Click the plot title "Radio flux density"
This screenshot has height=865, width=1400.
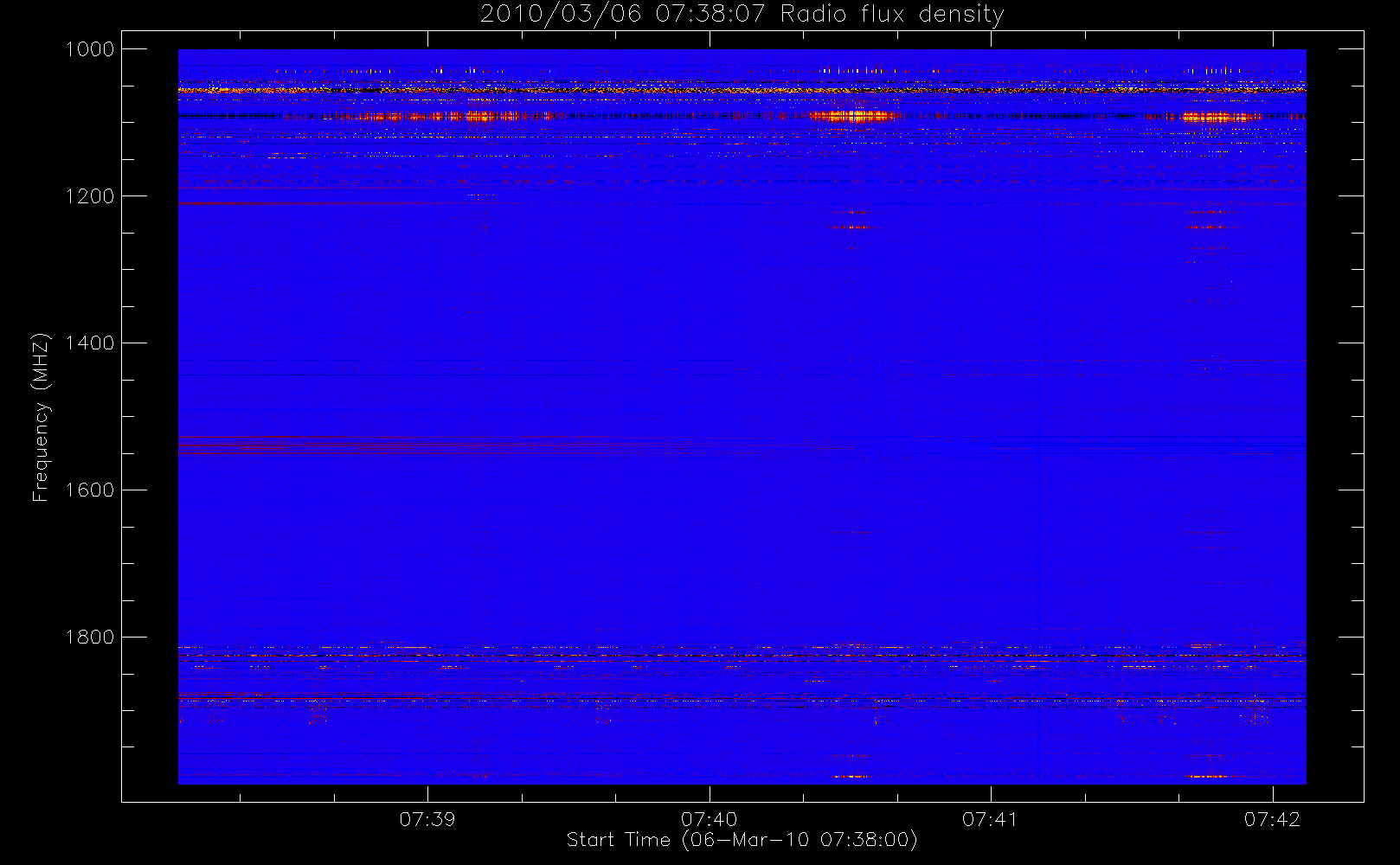tap(892, 15)
